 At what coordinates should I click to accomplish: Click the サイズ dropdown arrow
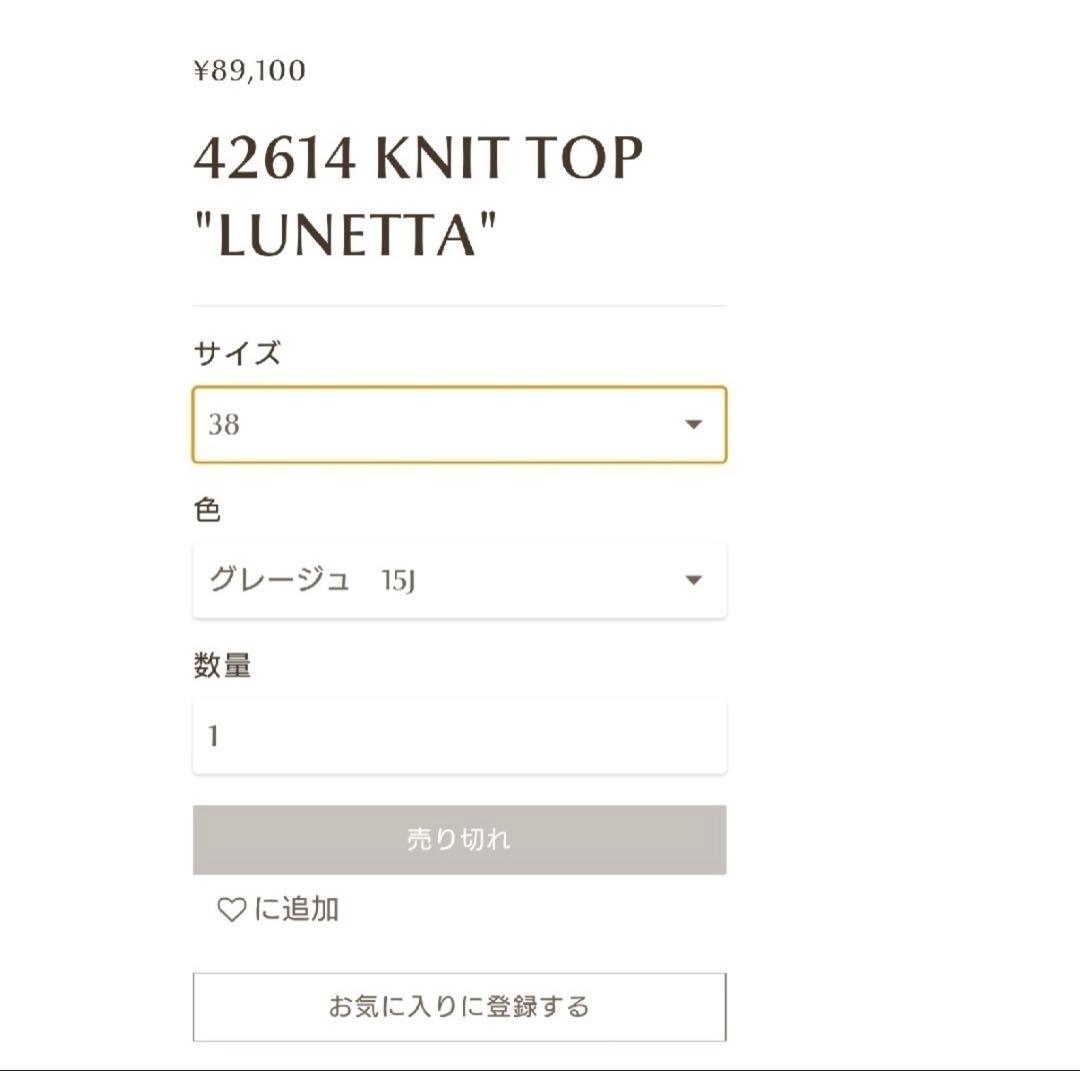pos(693,425)
